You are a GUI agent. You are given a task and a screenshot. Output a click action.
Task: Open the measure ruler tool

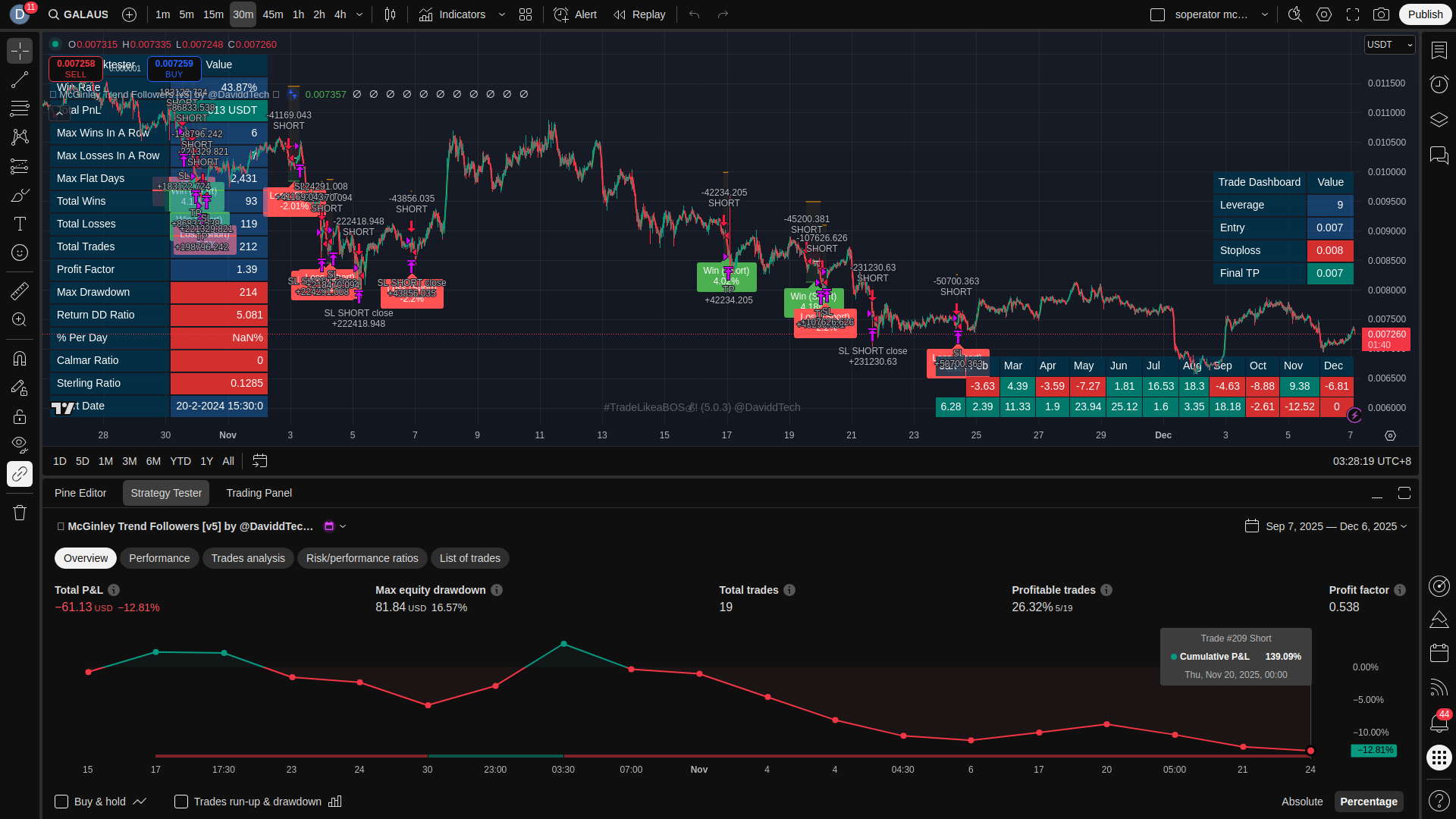[20, 290]
